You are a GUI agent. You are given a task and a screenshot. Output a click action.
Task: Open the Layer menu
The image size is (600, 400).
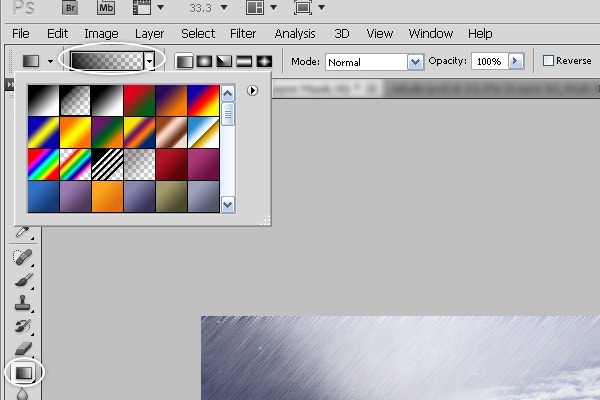tap(149, 33)
